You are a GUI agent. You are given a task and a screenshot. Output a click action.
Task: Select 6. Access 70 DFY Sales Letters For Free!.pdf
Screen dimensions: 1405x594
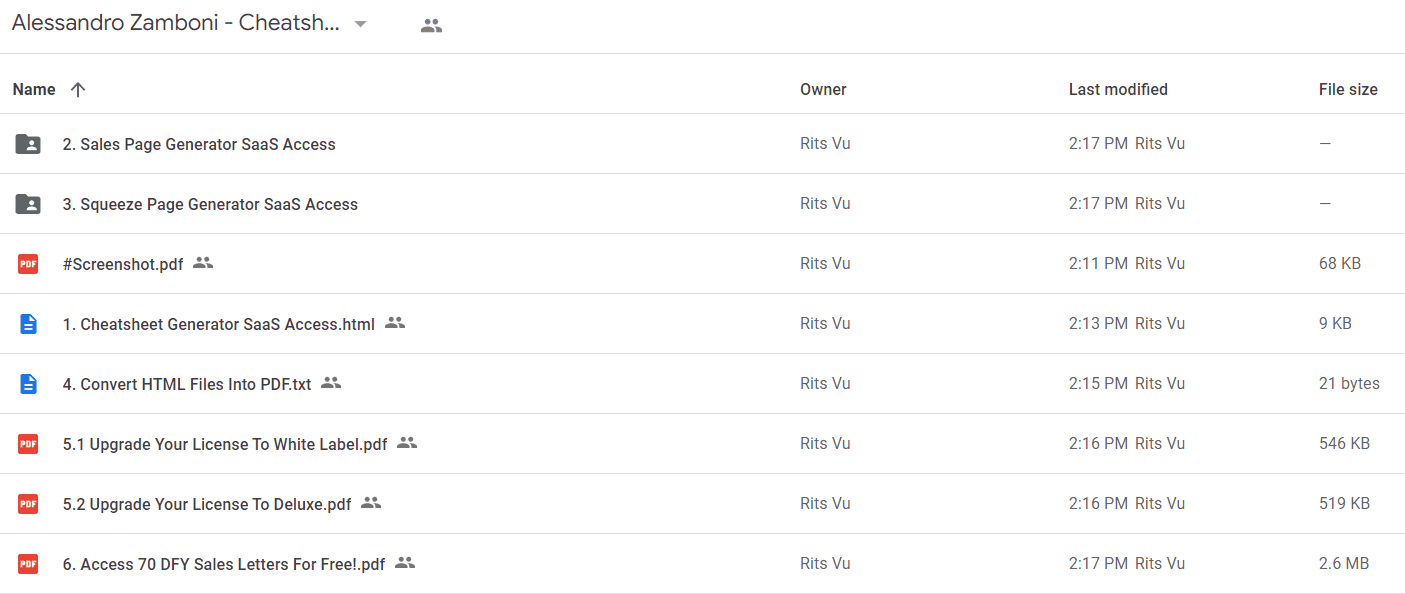[702, 564]
